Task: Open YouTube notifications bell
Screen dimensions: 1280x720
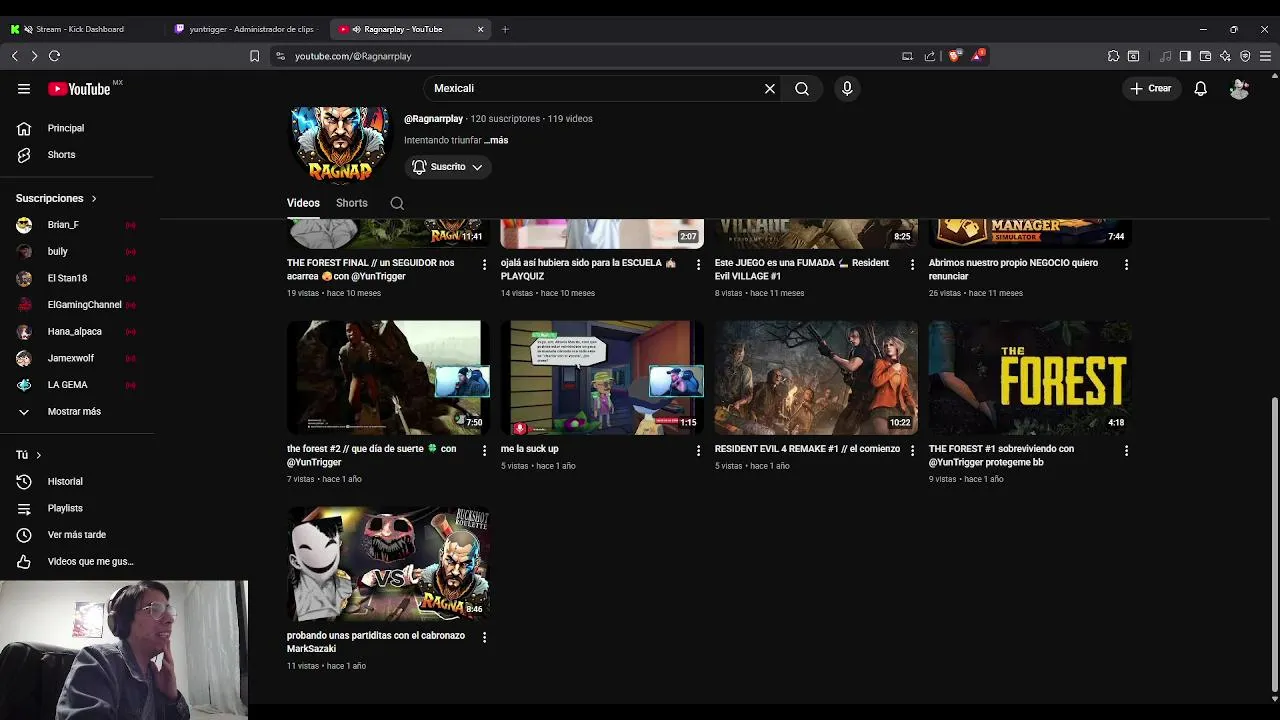Action: pyautogui.click(x=1201, y=89)
